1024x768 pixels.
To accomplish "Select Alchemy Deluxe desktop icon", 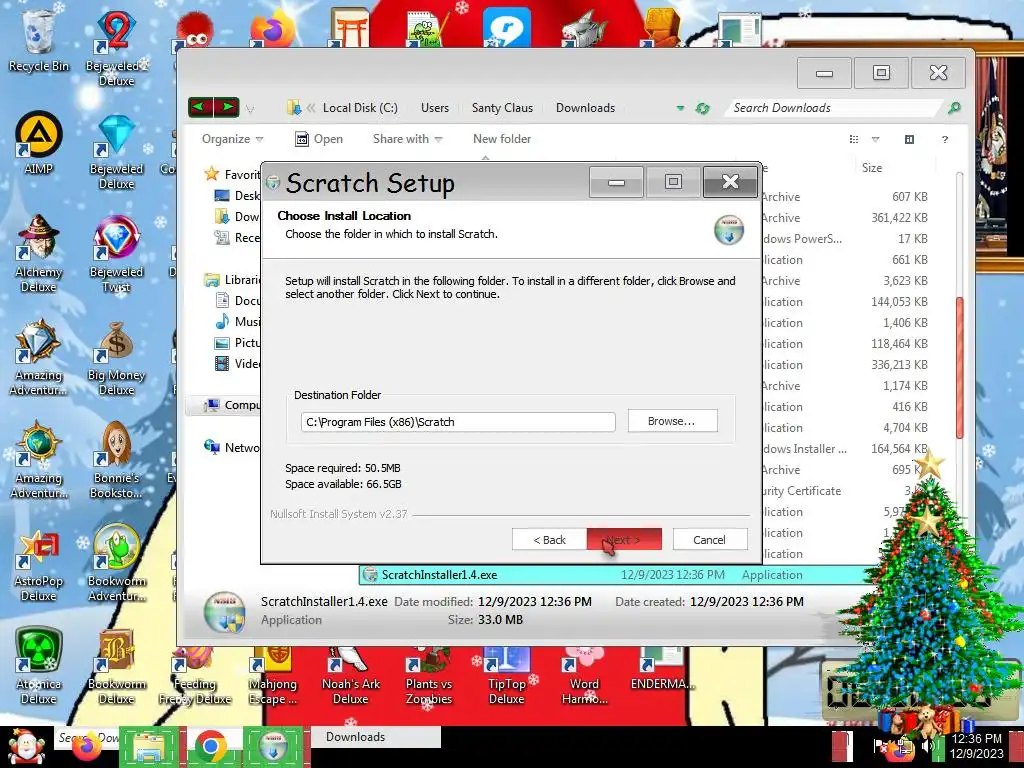I will click(x=39, y=253).
